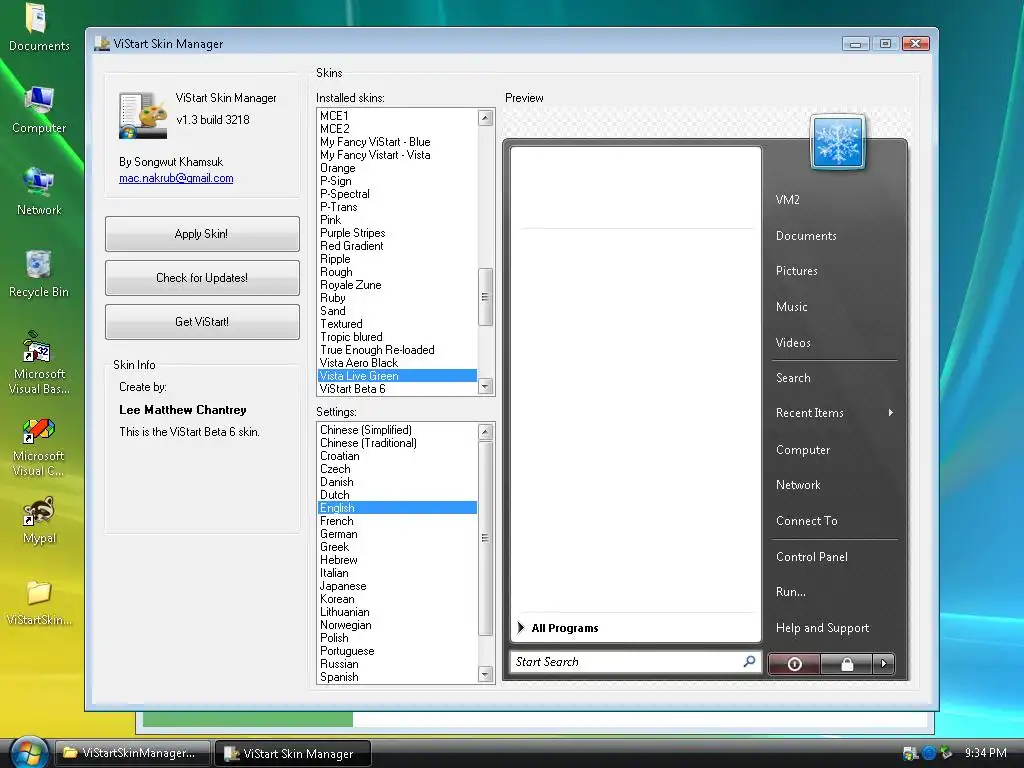
Task: Click the power button in preview
Action: click(794, 664)
